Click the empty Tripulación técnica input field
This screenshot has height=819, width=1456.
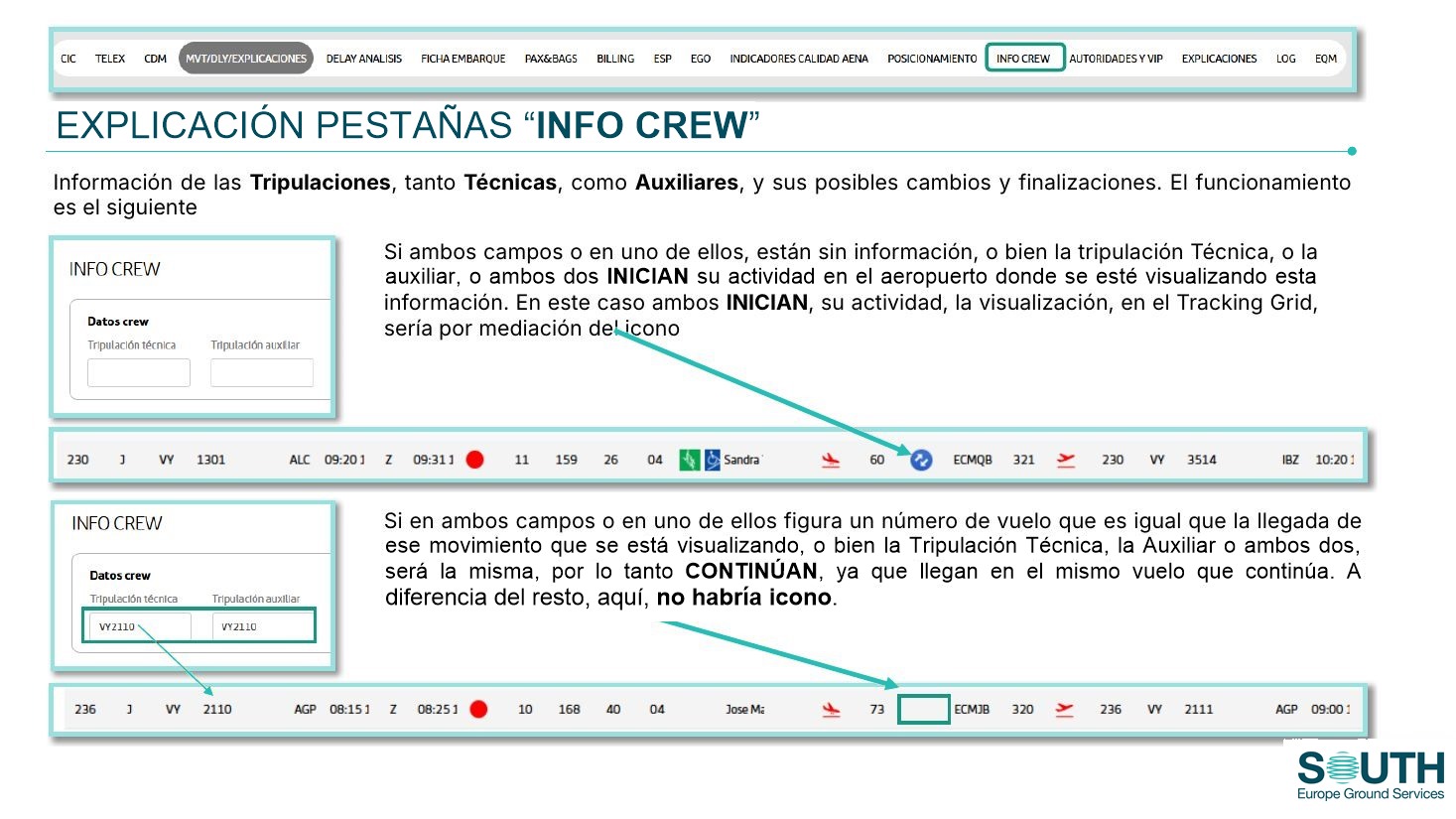[139, 372]
